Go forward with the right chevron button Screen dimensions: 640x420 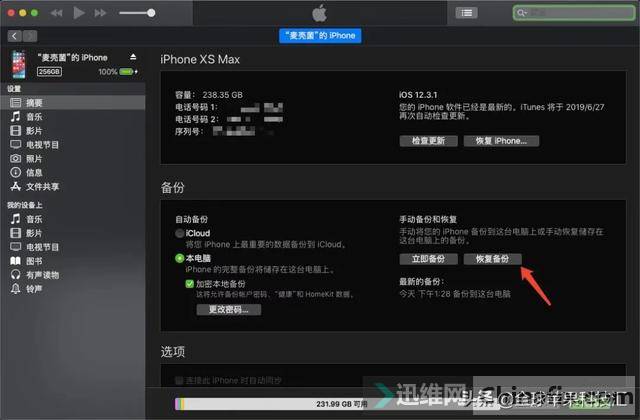pos(30,36)
